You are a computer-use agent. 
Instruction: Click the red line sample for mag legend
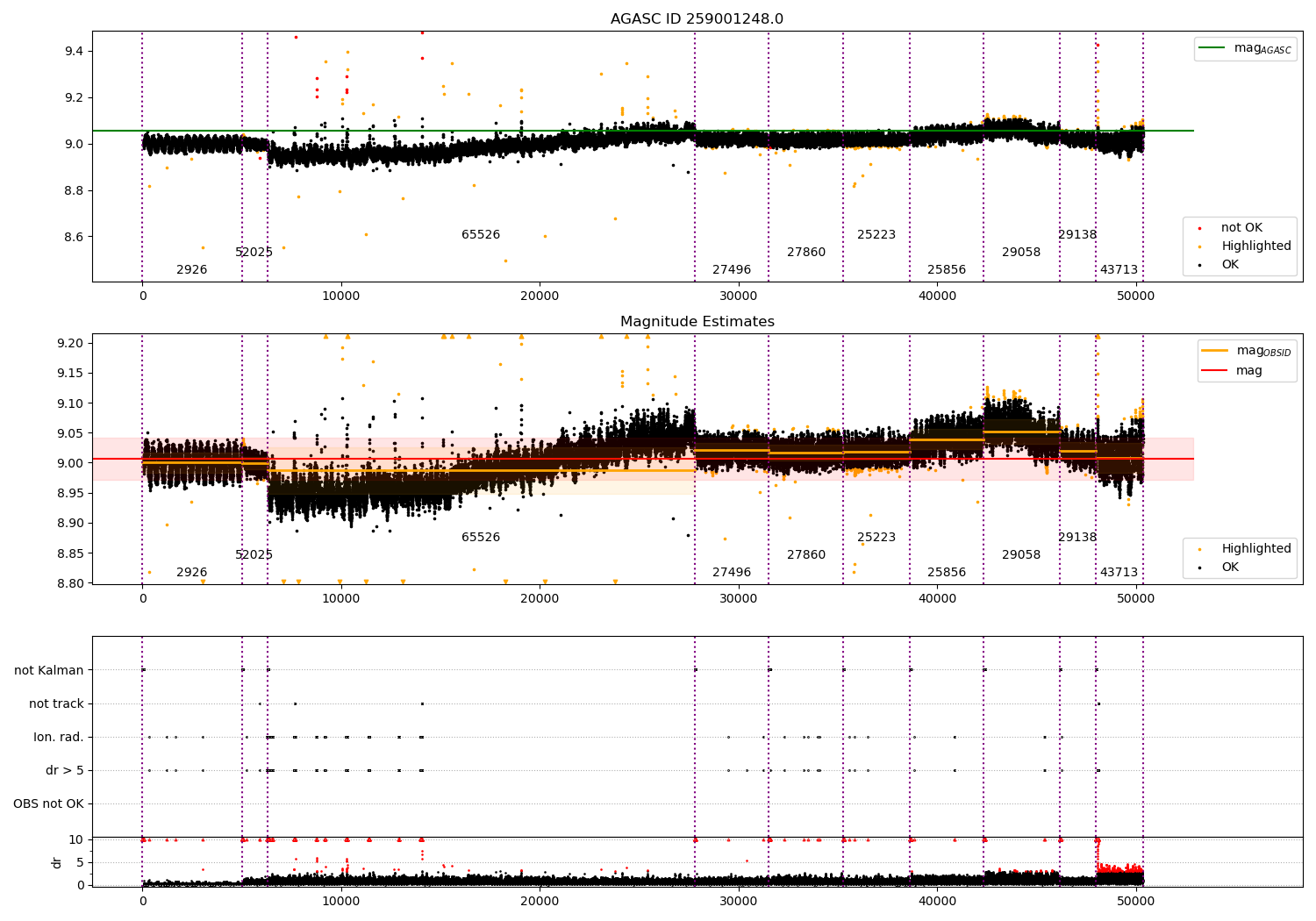tap(1215, 371)
